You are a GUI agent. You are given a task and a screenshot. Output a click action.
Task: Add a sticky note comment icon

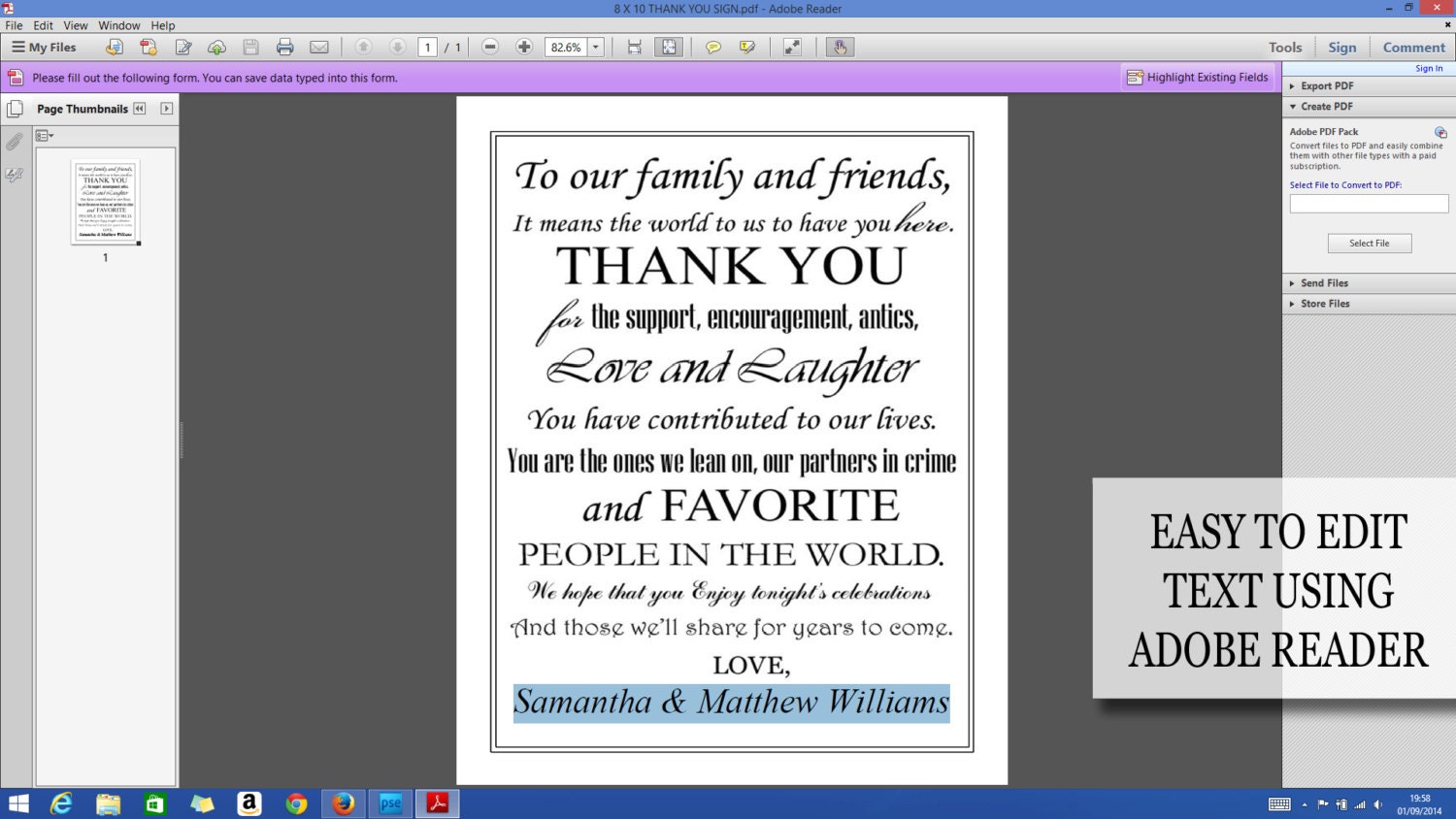point(713,47)
